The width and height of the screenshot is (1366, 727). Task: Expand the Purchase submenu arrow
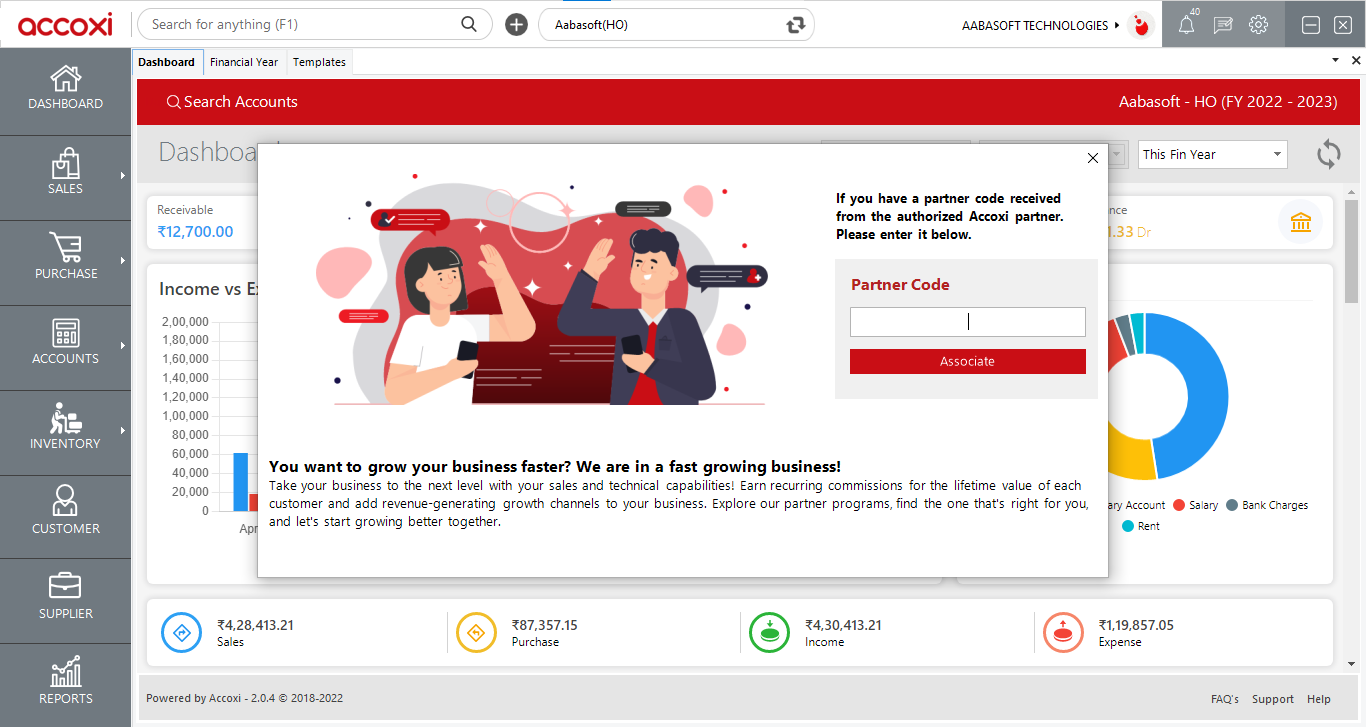coord(123,260)
